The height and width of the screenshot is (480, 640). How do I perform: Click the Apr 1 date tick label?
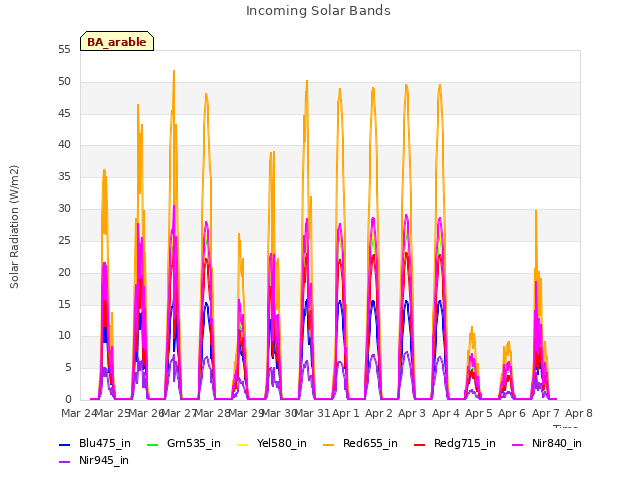coord(346,413)
